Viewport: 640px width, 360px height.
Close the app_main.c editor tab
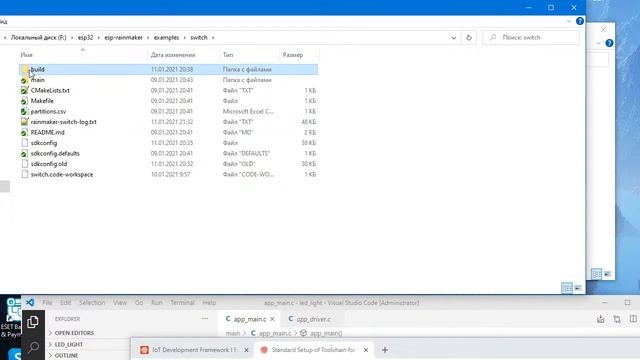click(272, 319)
